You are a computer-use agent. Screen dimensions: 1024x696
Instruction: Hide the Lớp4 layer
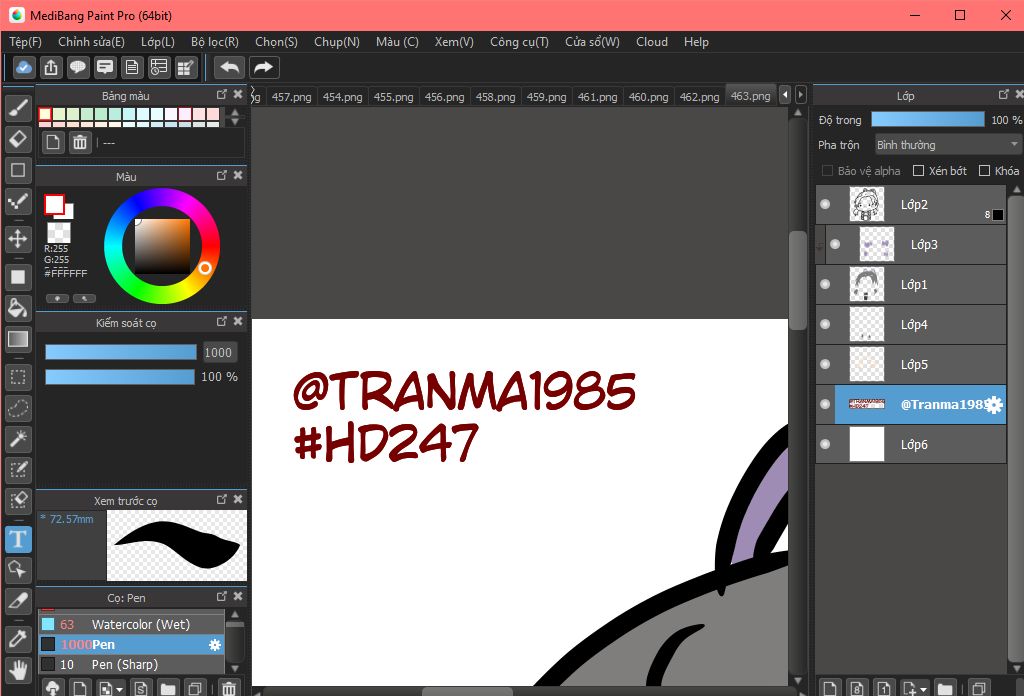pos(825,324)
